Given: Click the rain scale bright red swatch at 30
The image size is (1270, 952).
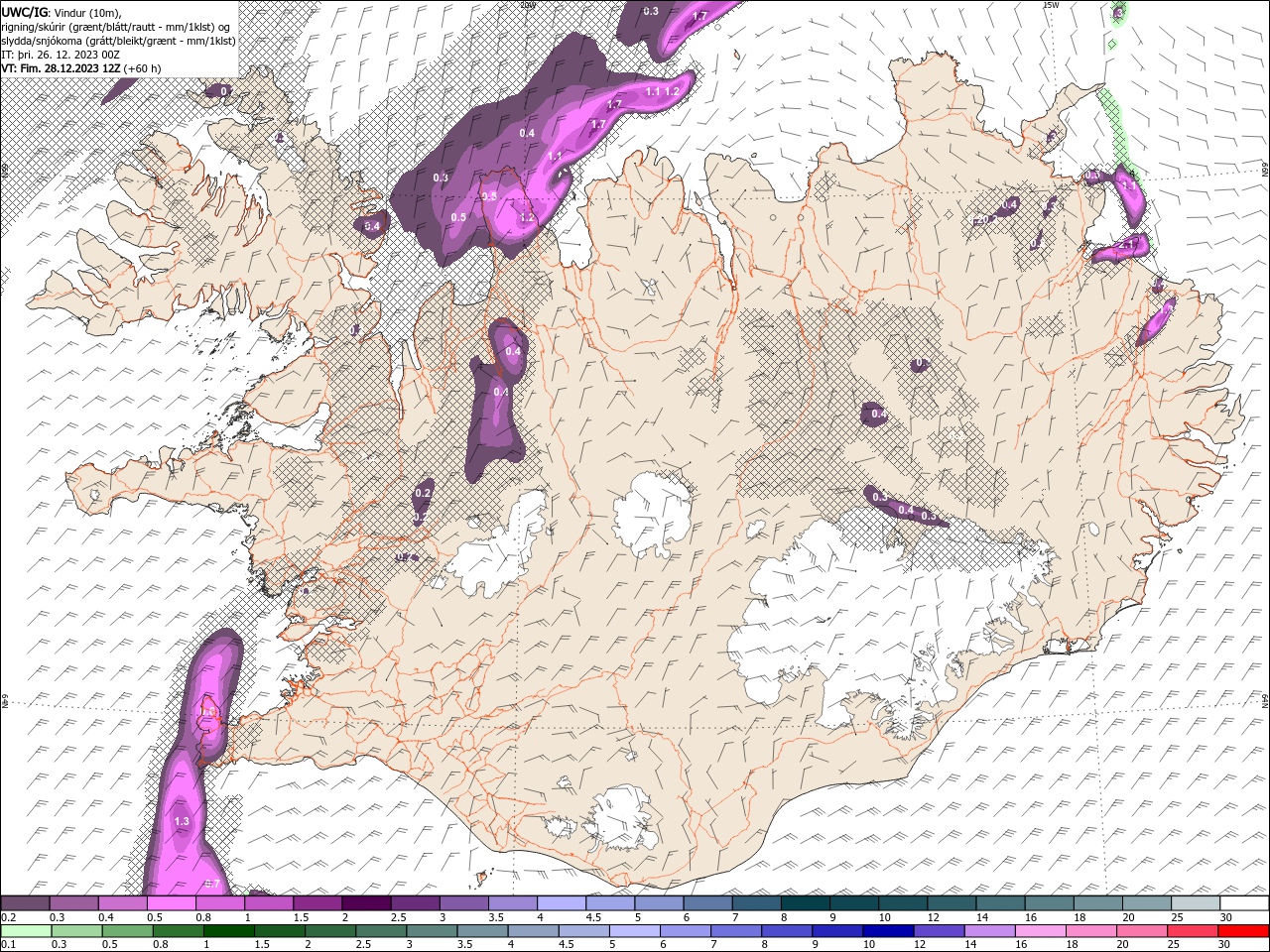Looking at the screenshot, I should click(1244, 931).
